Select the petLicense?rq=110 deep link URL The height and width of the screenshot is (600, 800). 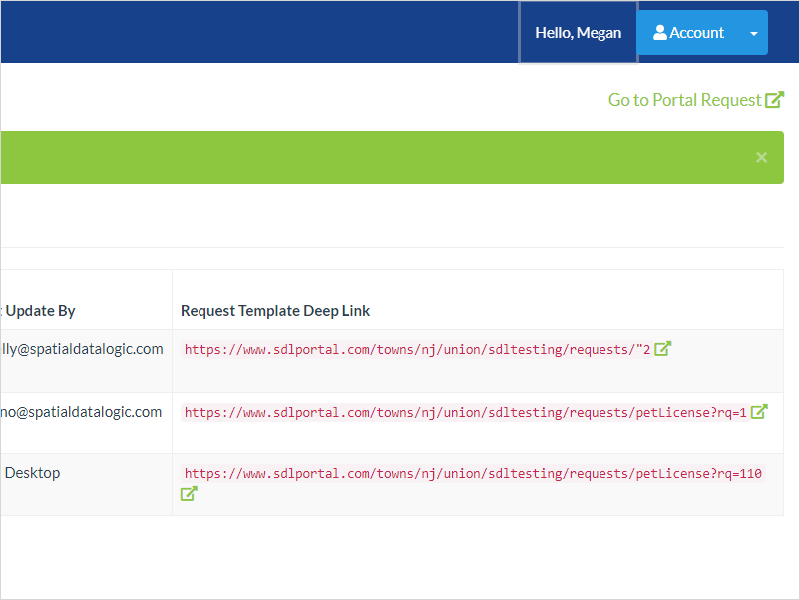click(x=473, y=473)
